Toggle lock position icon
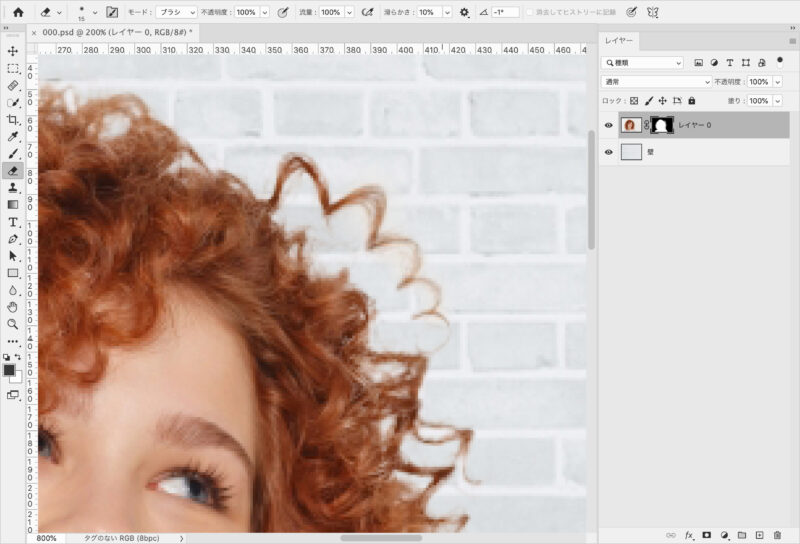Screen dimensions: 800x544 tap(663, 101)
